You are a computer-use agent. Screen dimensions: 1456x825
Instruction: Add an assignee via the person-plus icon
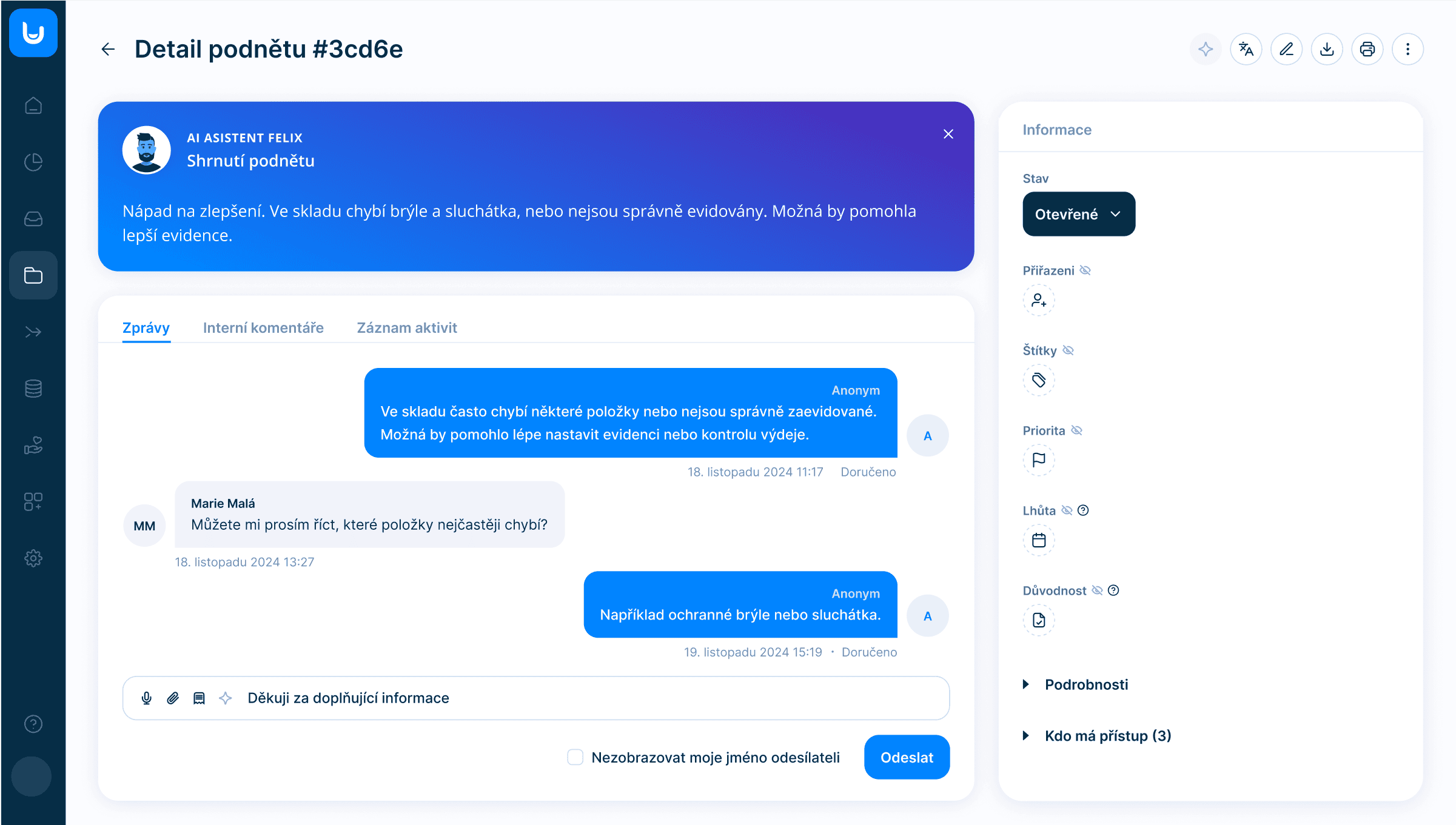1039,301
